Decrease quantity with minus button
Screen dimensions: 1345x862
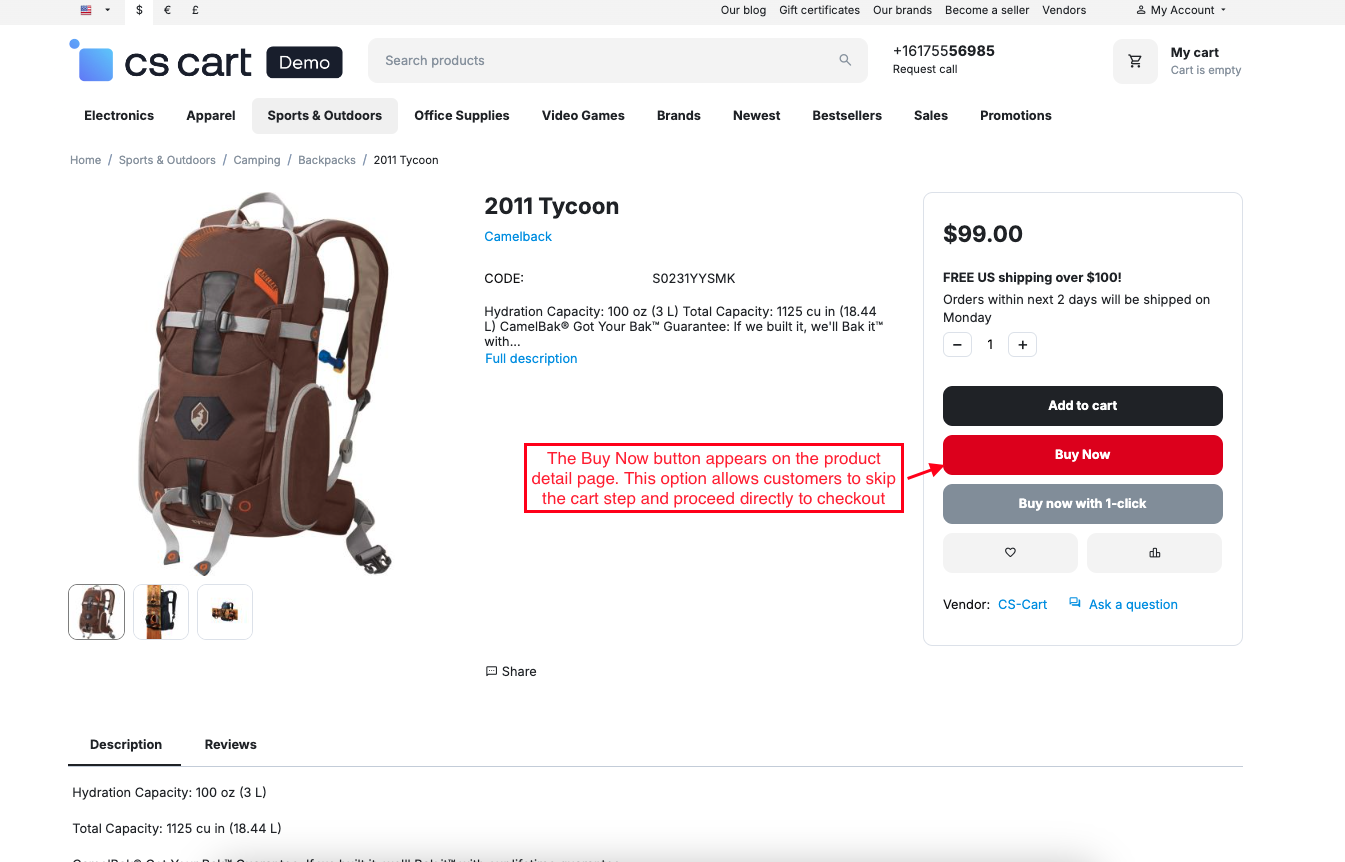coord(957,345)
